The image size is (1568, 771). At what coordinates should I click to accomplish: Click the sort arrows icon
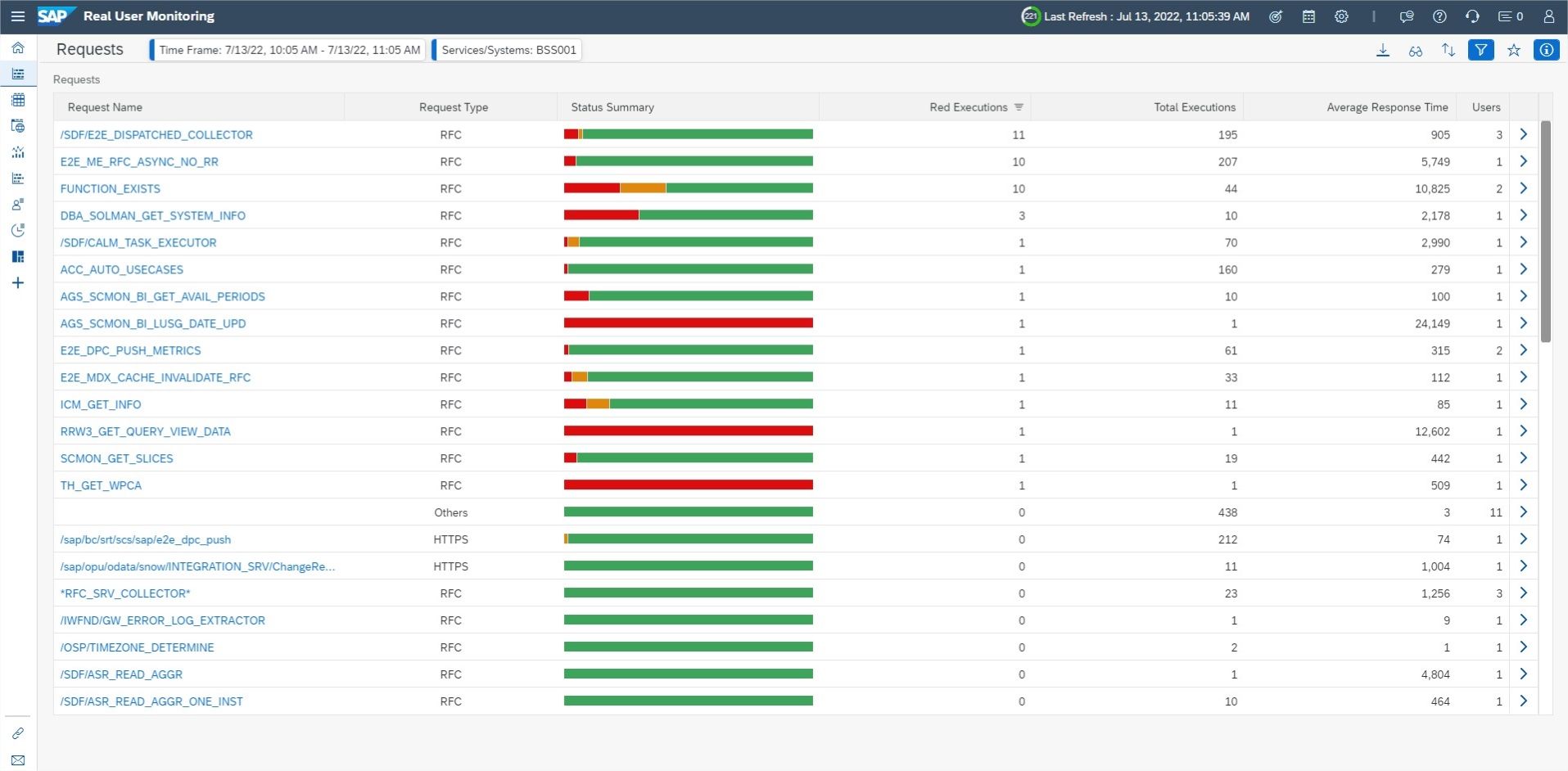[x=1448, y=50]
